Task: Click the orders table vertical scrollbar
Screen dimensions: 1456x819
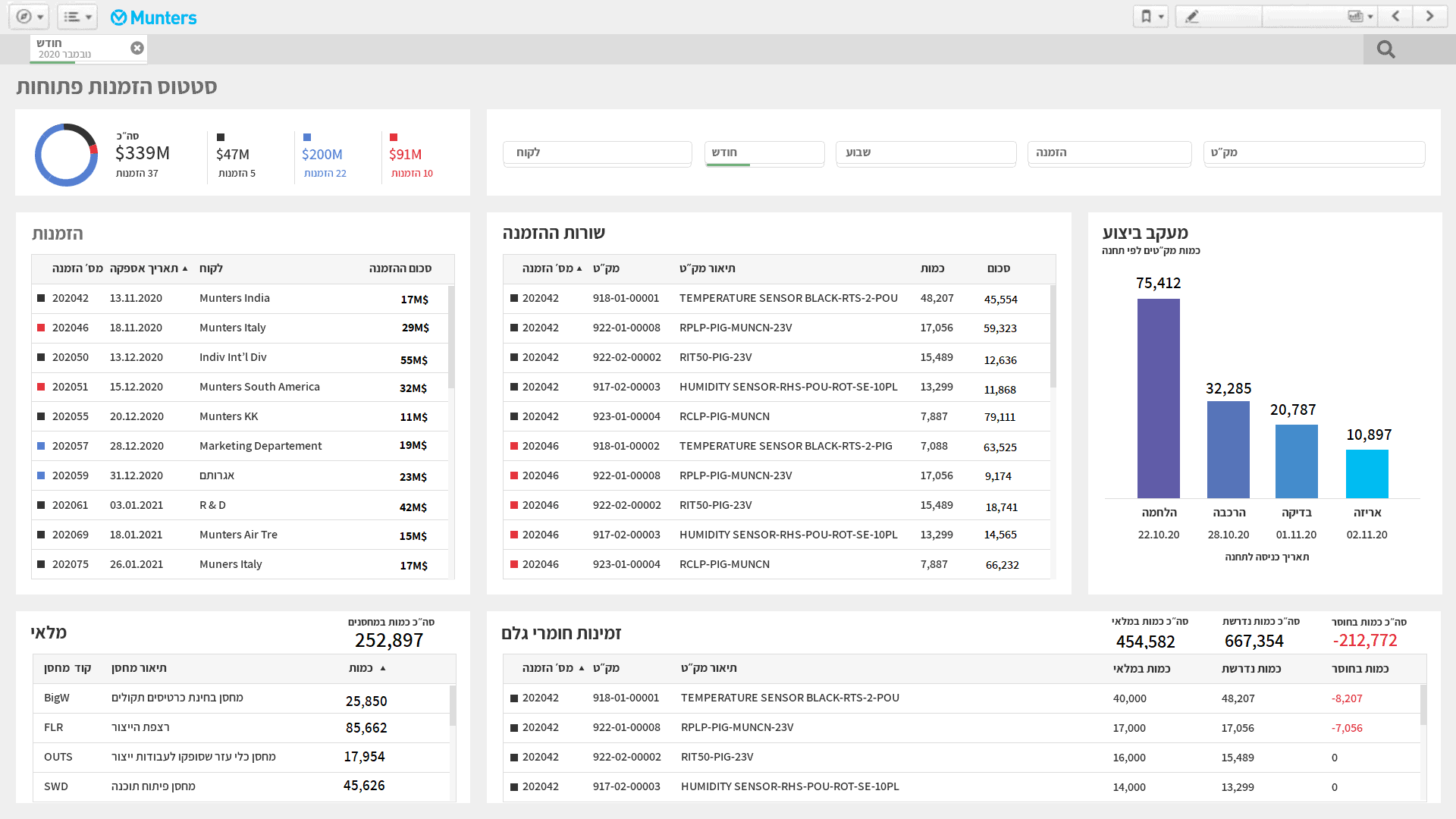Action: click(x=451, y=337)
